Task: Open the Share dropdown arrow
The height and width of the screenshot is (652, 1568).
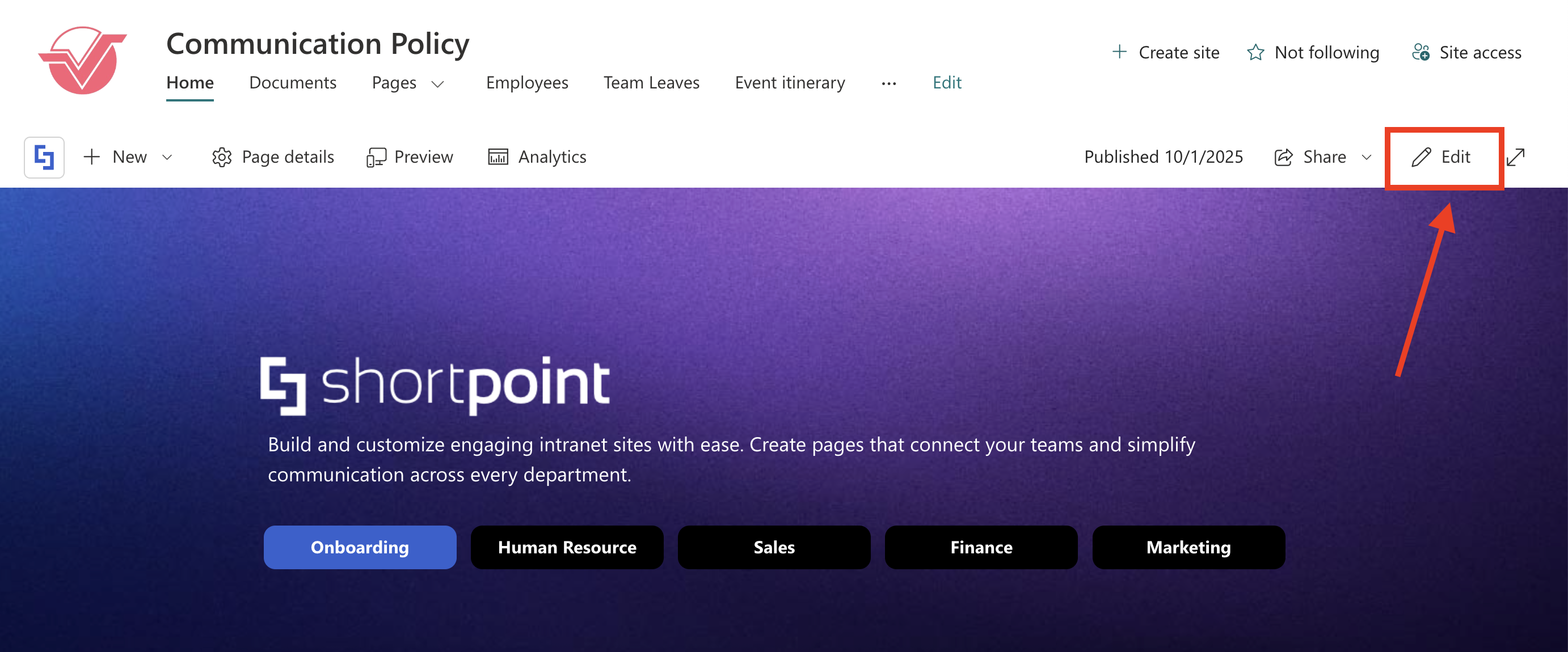Action: pyautogui.click(x=1367, y=157)
